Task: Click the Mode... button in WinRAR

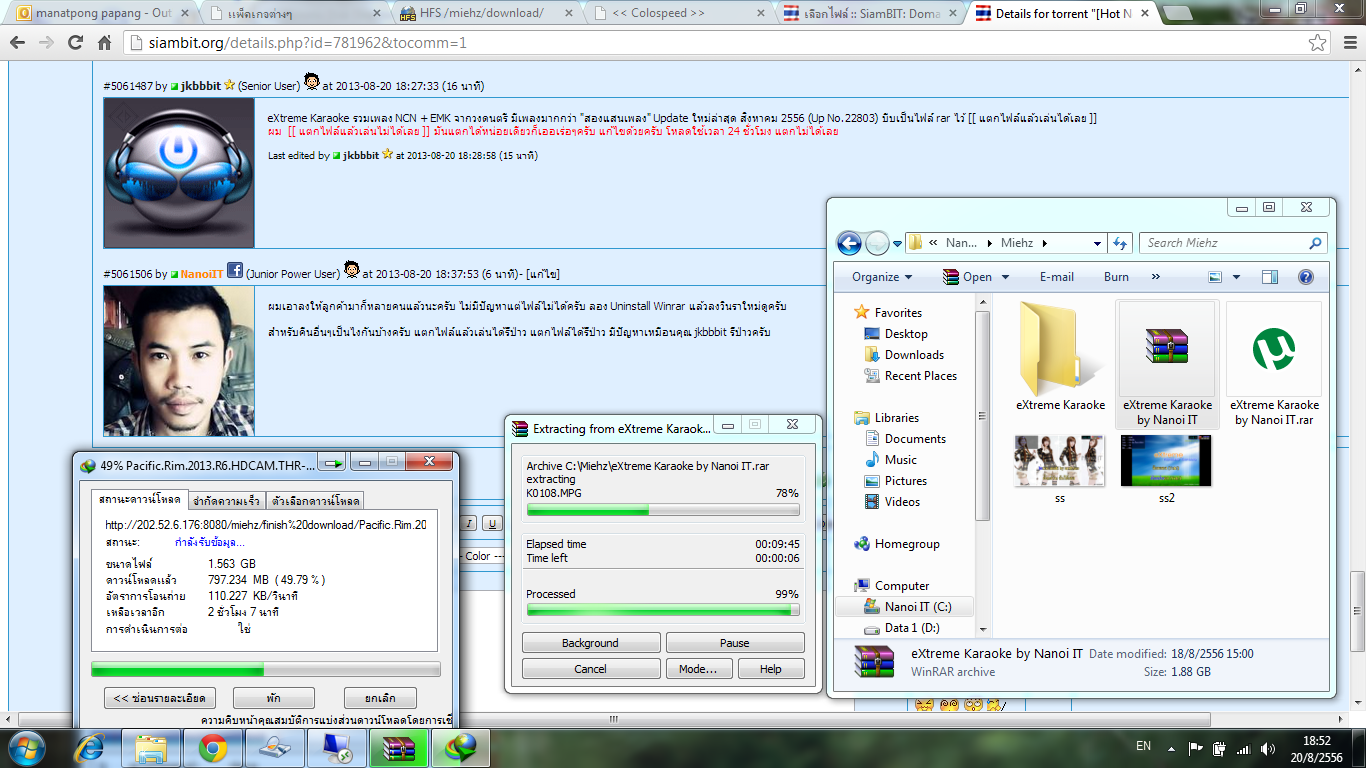Action: click(698, 669)
